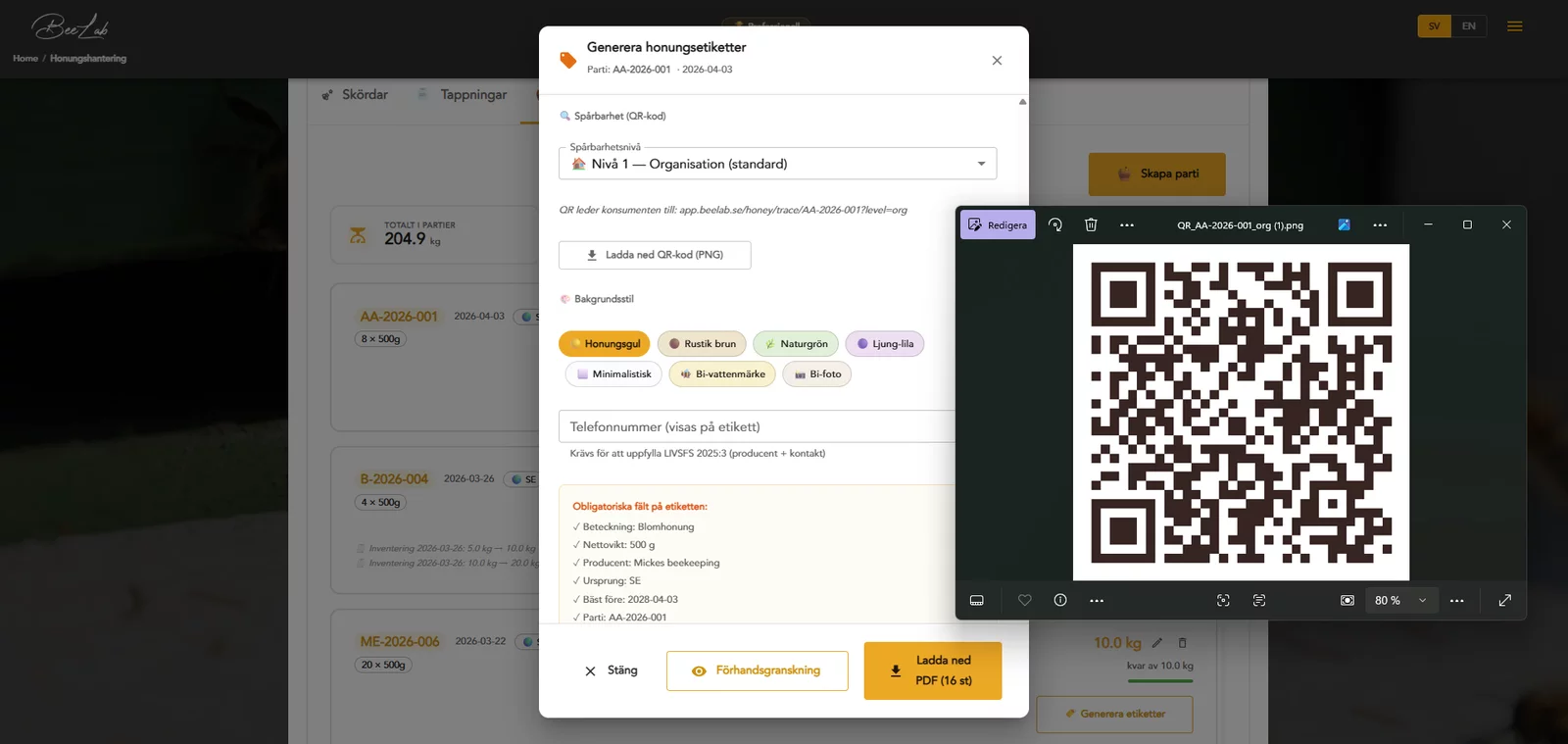The width and height of the screenshot is (1568, 744).
Task: Click Generera etiketter button in background
Action: pos(1114,714)
